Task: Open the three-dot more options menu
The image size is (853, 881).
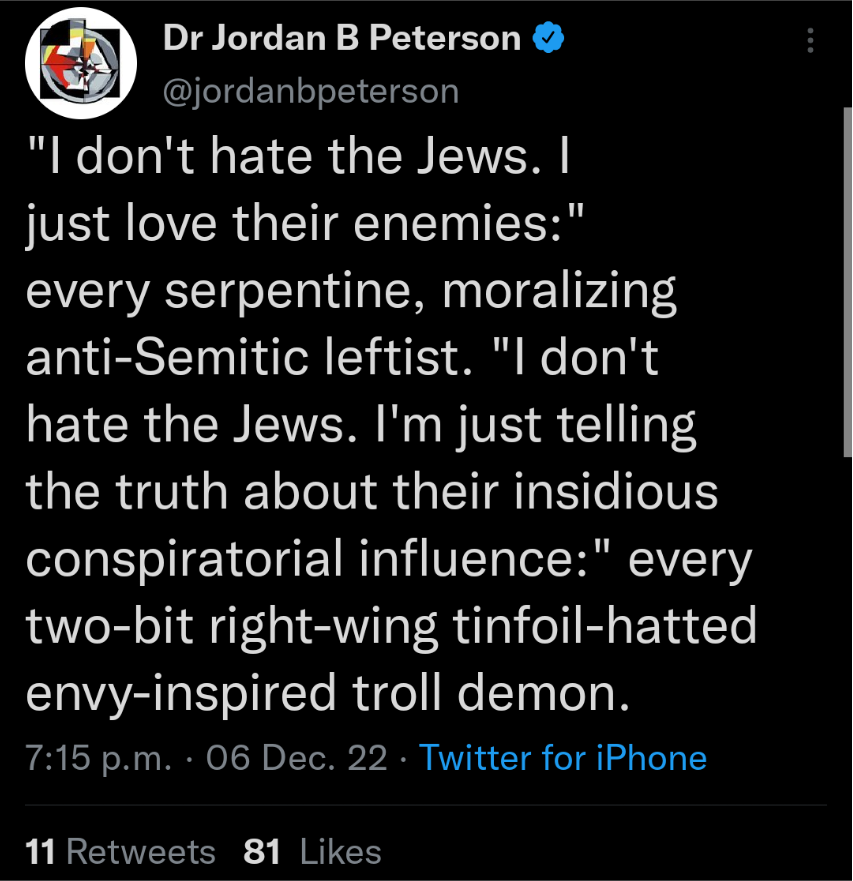Action: pos(810,40)
